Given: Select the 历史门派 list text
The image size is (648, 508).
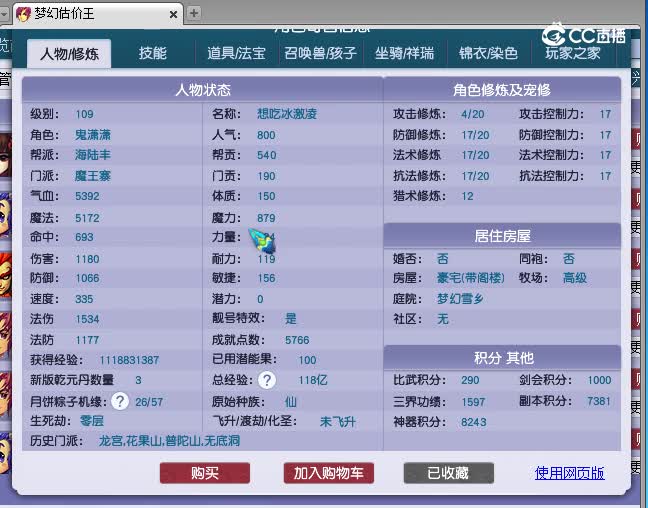Looking at the screenshot, I should 169,441.
